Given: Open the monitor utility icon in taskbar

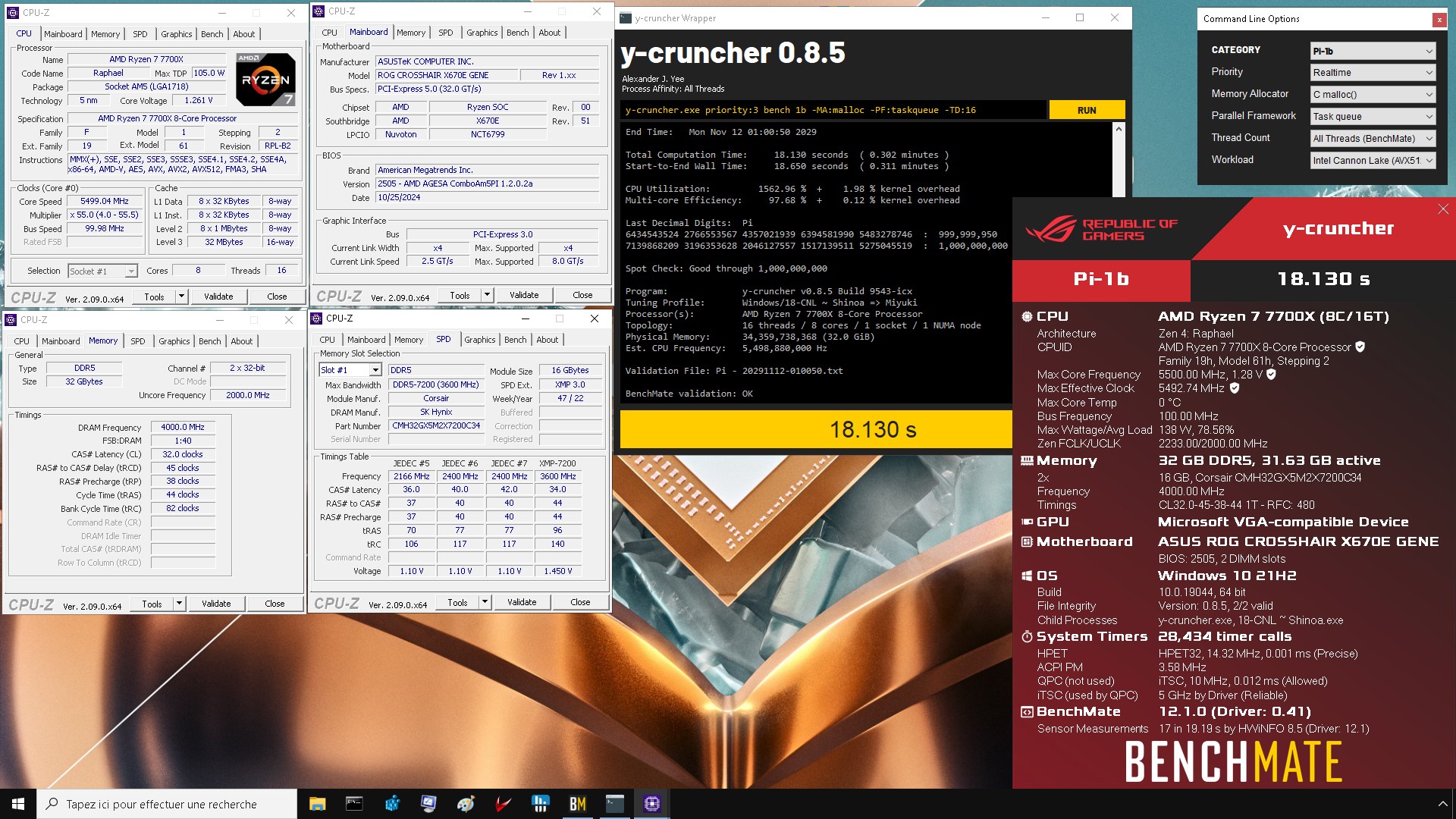Looking at the screenshot, I should pos(428,804).
